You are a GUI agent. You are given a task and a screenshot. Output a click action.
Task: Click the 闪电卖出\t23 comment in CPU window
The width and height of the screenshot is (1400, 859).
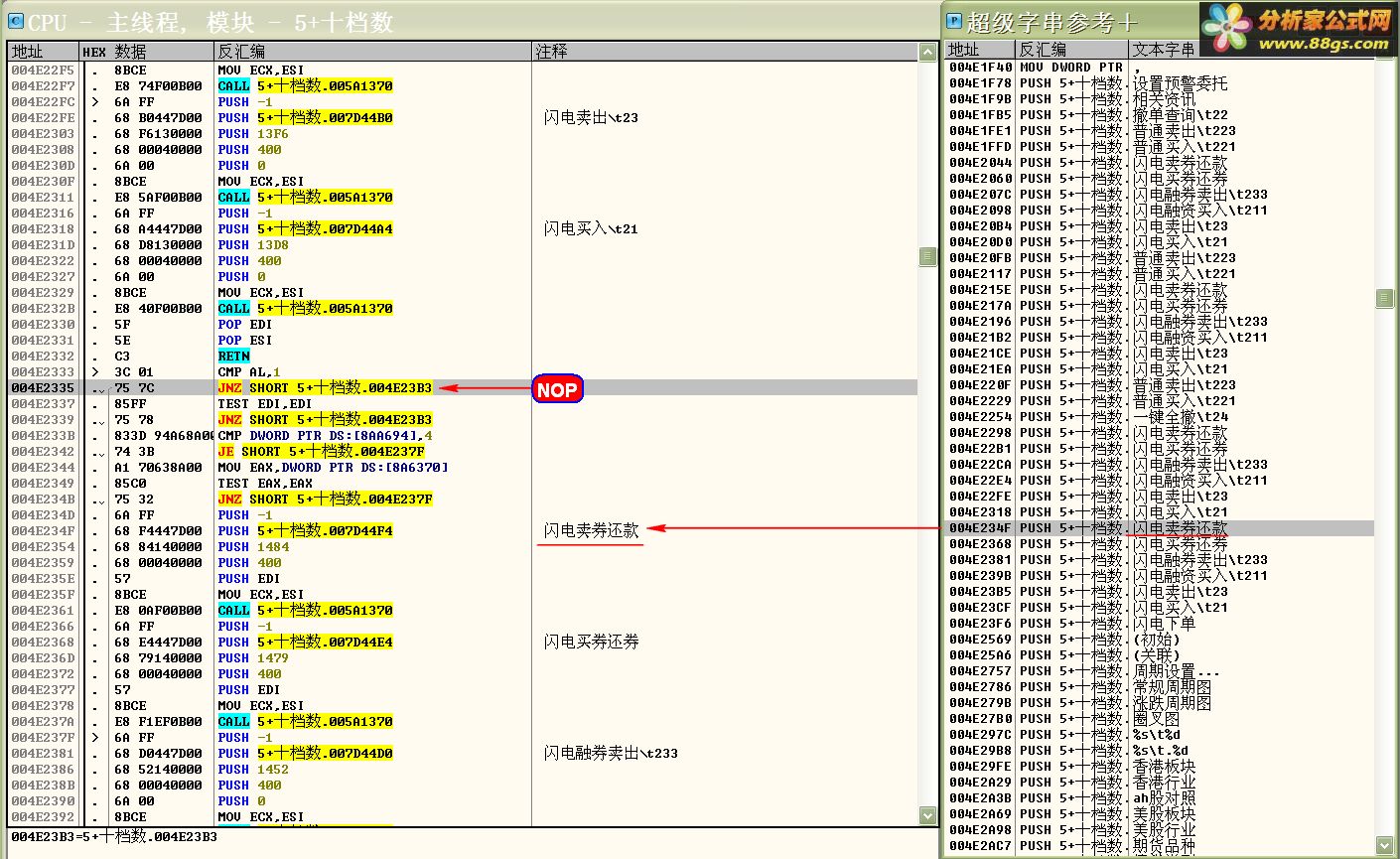coord(591,117)
